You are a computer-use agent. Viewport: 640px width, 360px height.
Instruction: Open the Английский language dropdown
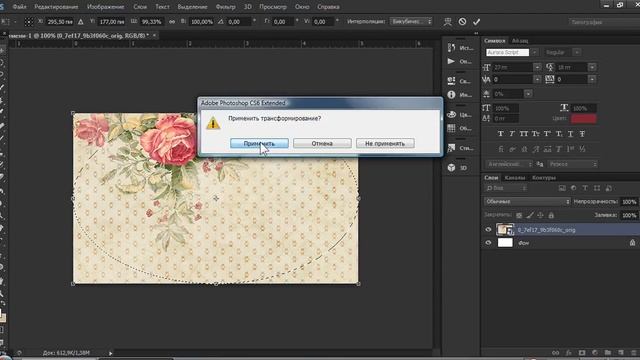(509, 164)
